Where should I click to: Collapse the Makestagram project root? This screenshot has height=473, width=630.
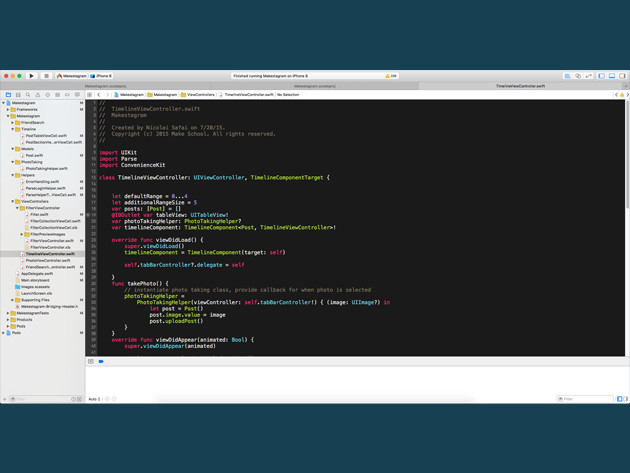click(4, 103)
